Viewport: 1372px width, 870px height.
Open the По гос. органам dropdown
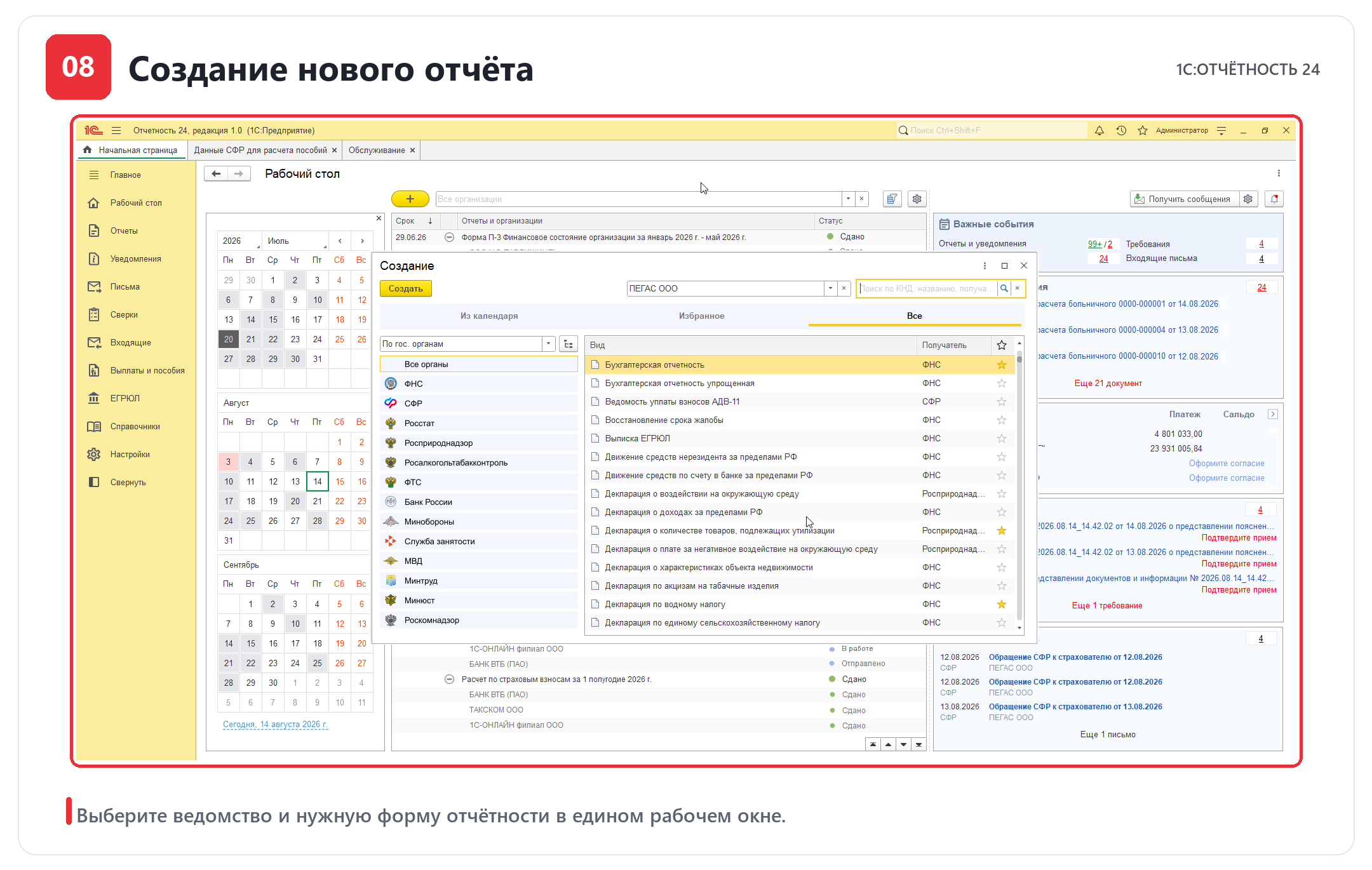pos(549,344)
